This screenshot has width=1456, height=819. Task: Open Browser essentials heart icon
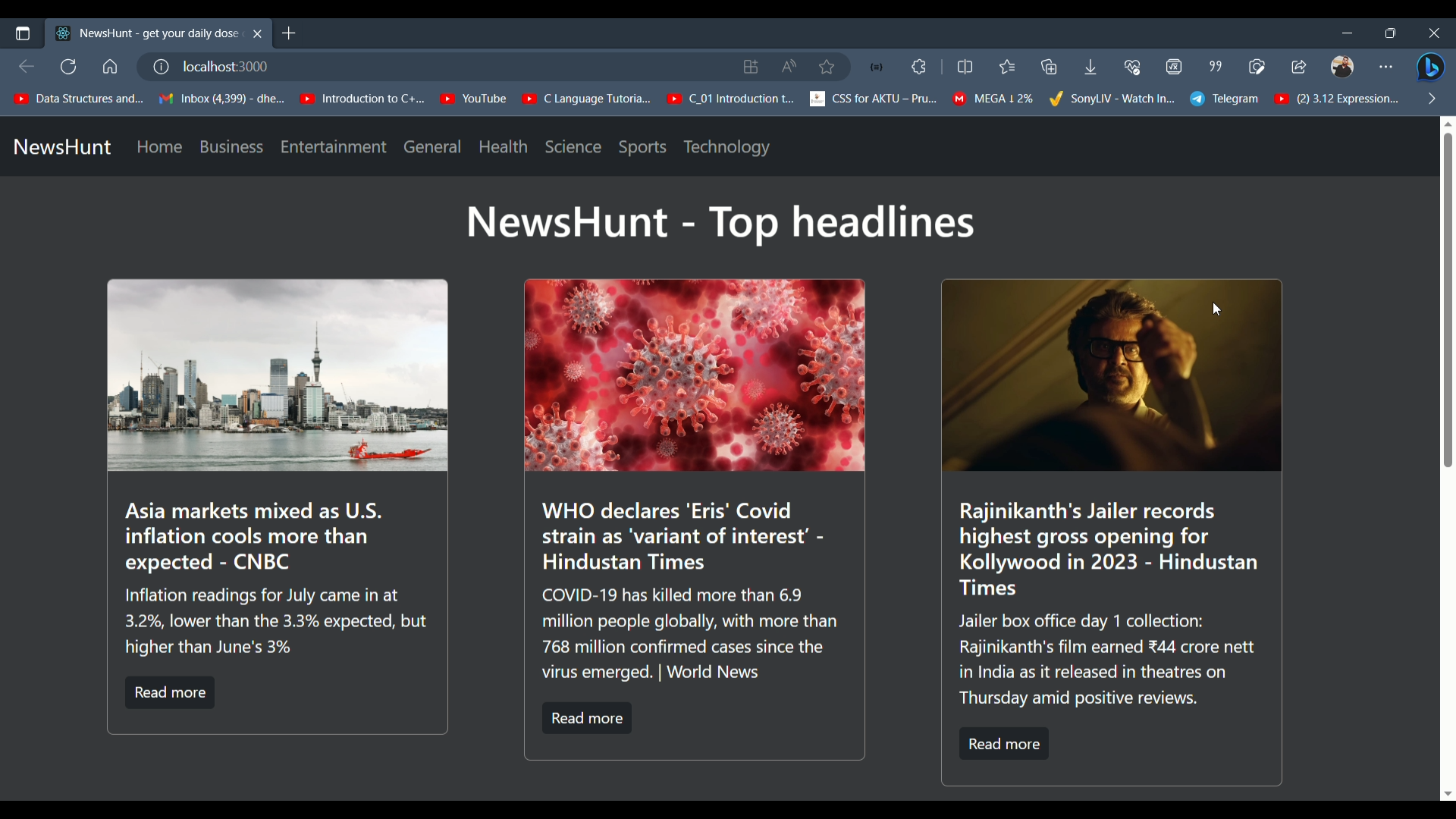1133,67
